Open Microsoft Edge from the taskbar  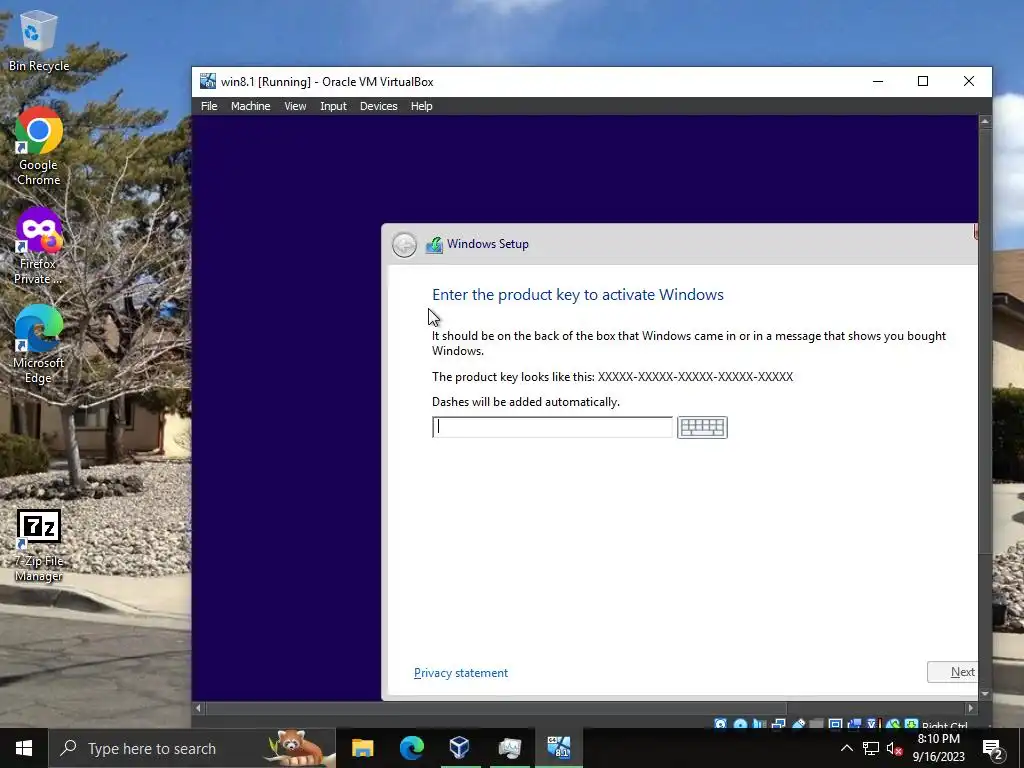tap(411, 748)
